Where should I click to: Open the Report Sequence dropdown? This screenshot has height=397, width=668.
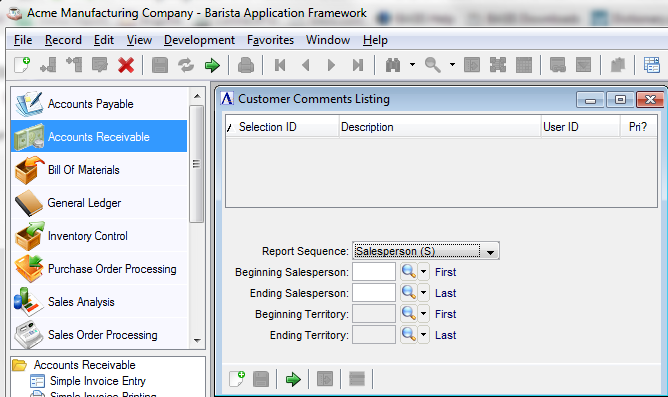coord(426,251)
